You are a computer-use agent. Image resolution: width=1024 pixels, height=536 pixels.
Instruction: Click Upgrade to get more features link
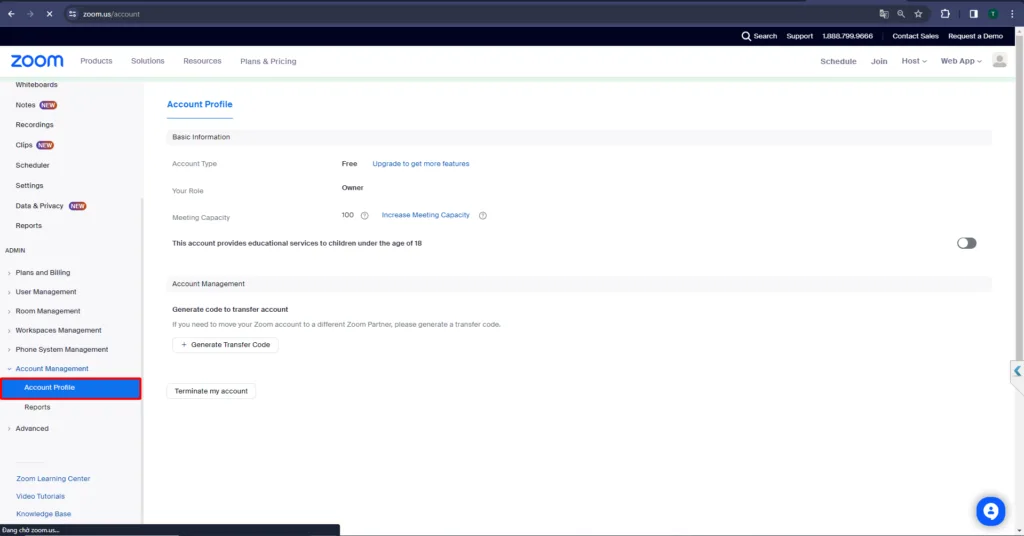(x=420, y=164)
